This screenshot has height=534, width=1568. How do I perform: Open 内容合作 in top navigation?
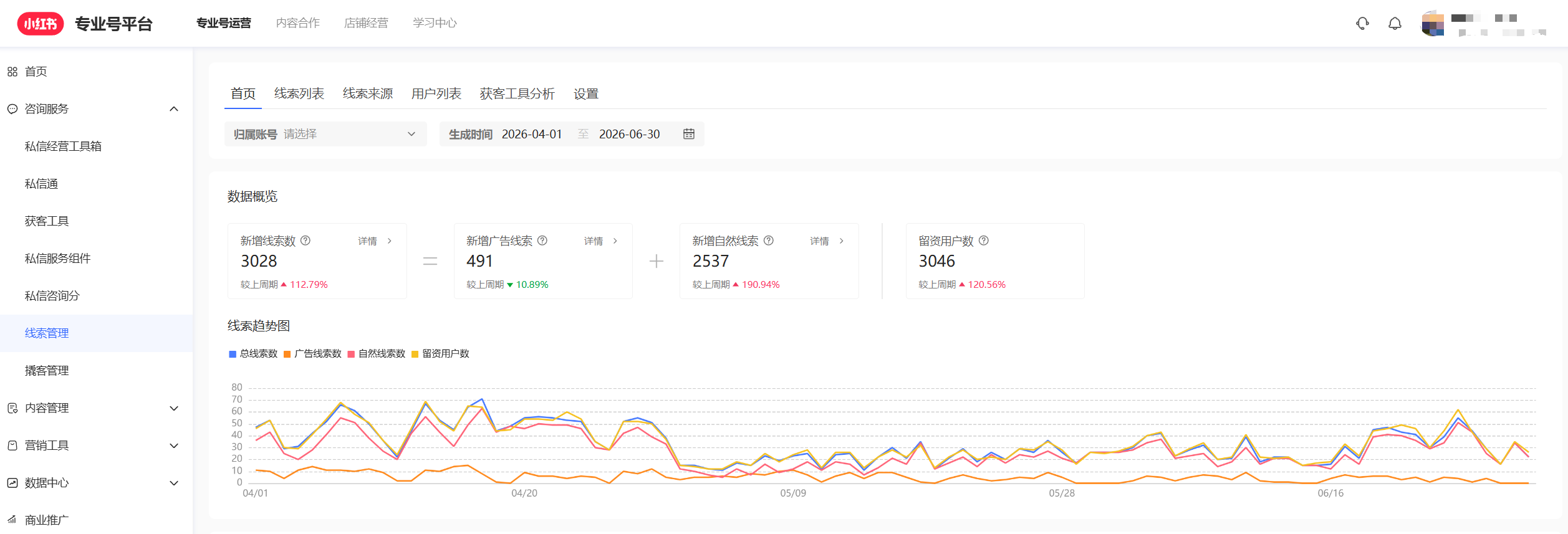pyautogui.click(x=298, y=23)
